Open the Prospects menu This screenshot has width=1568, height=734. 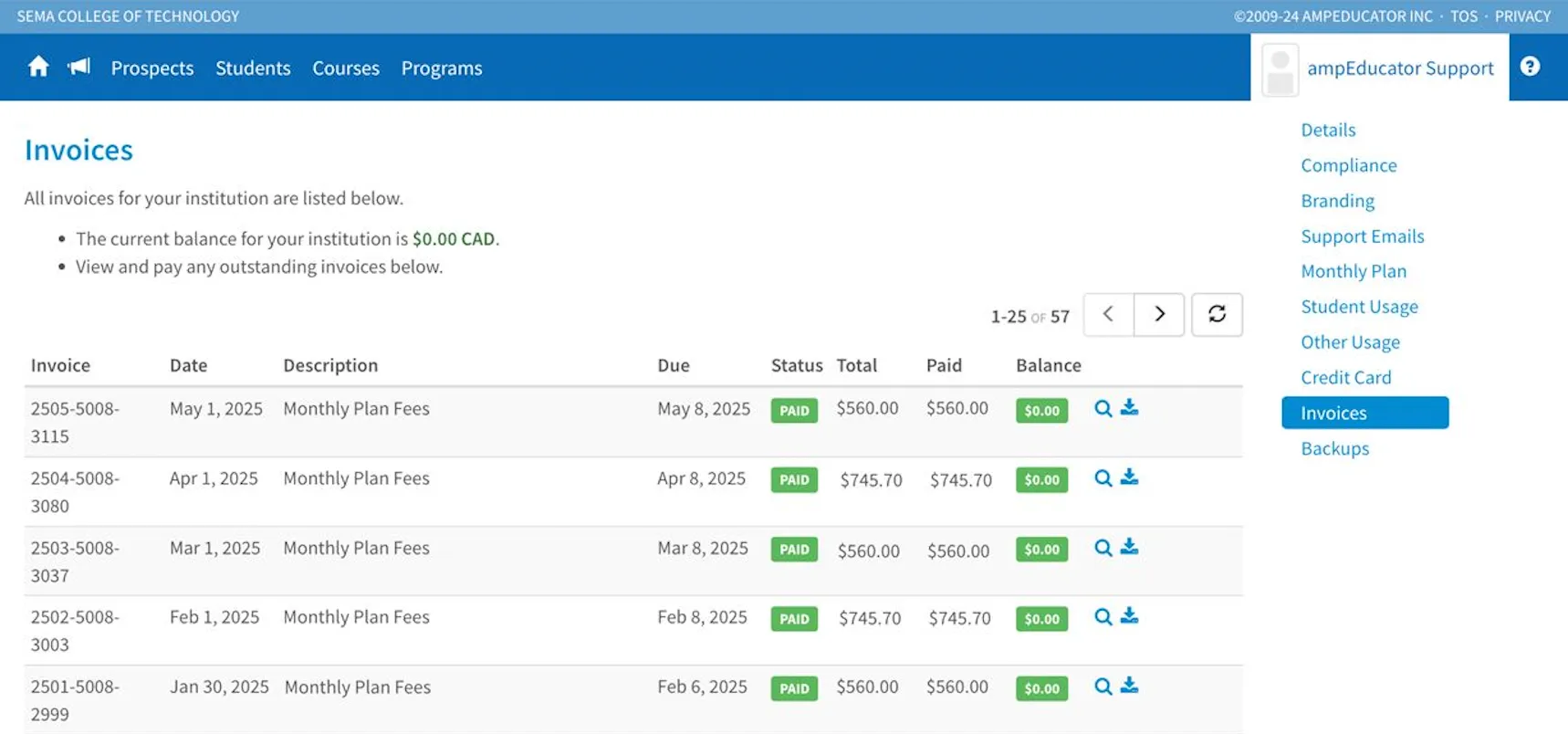(x=152, y=68)
